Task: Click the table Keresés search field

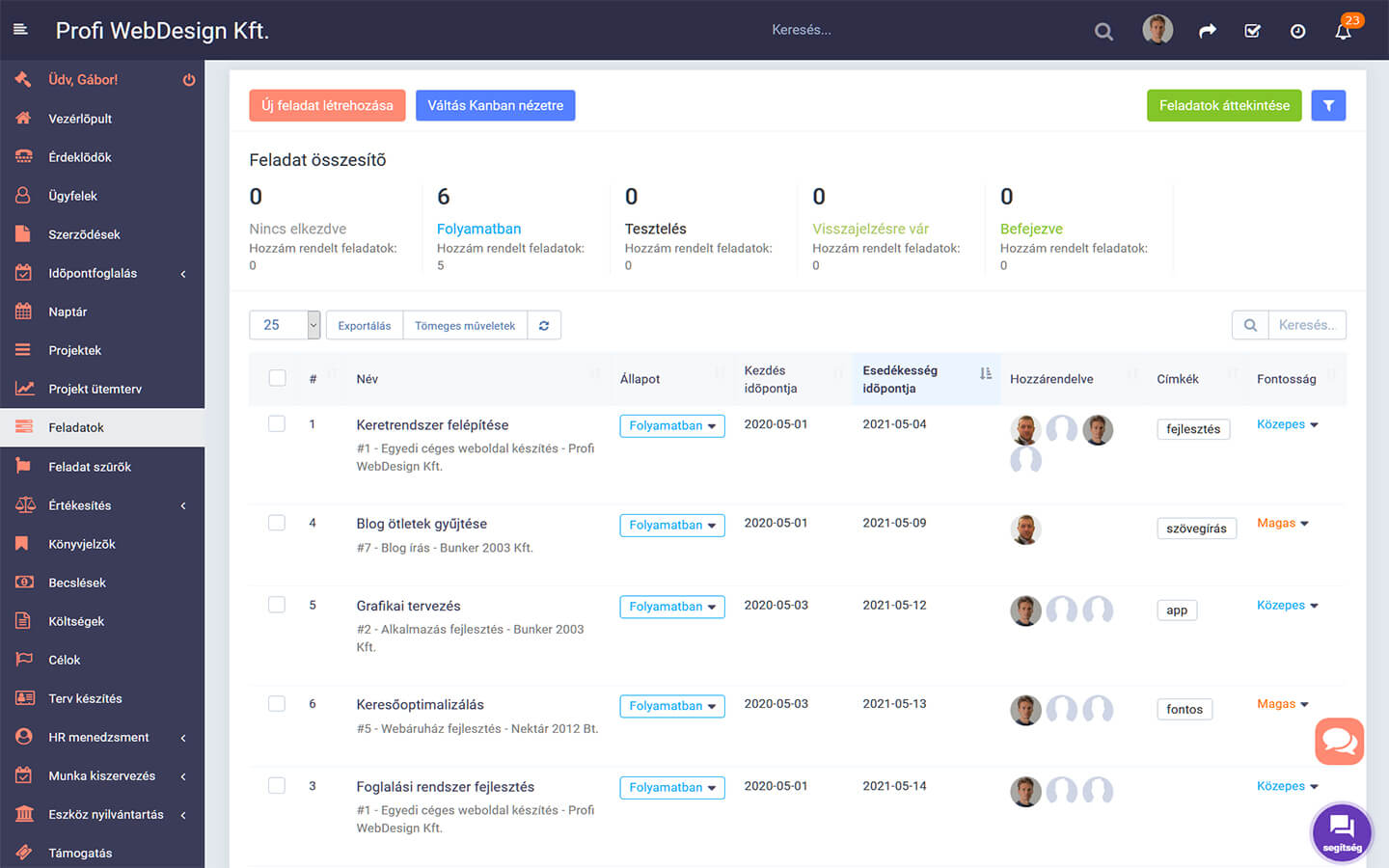Action: (1306, 325)
